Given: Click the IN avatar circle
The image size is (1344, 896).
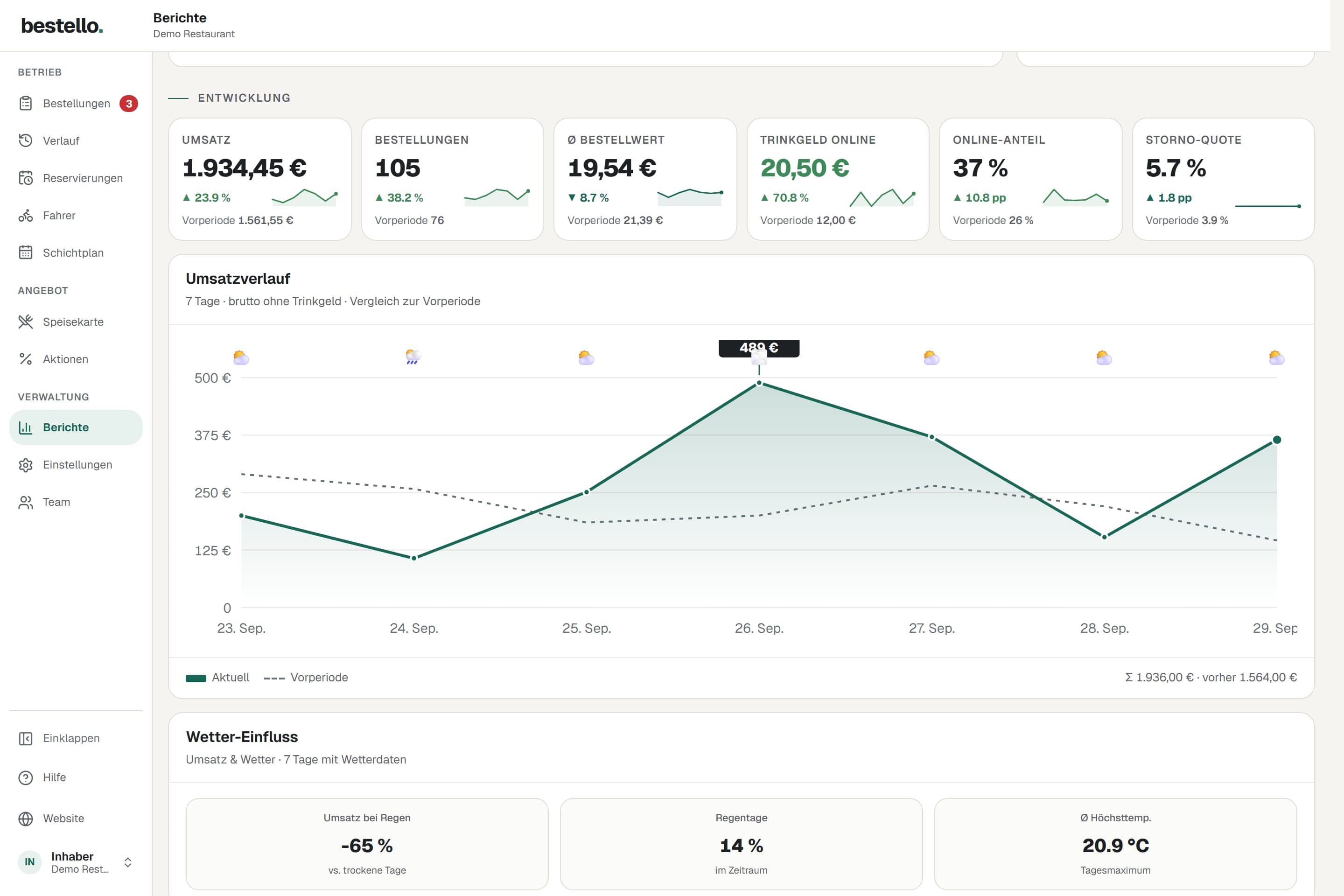Looking at the screenshot, I should click(30, 862).
